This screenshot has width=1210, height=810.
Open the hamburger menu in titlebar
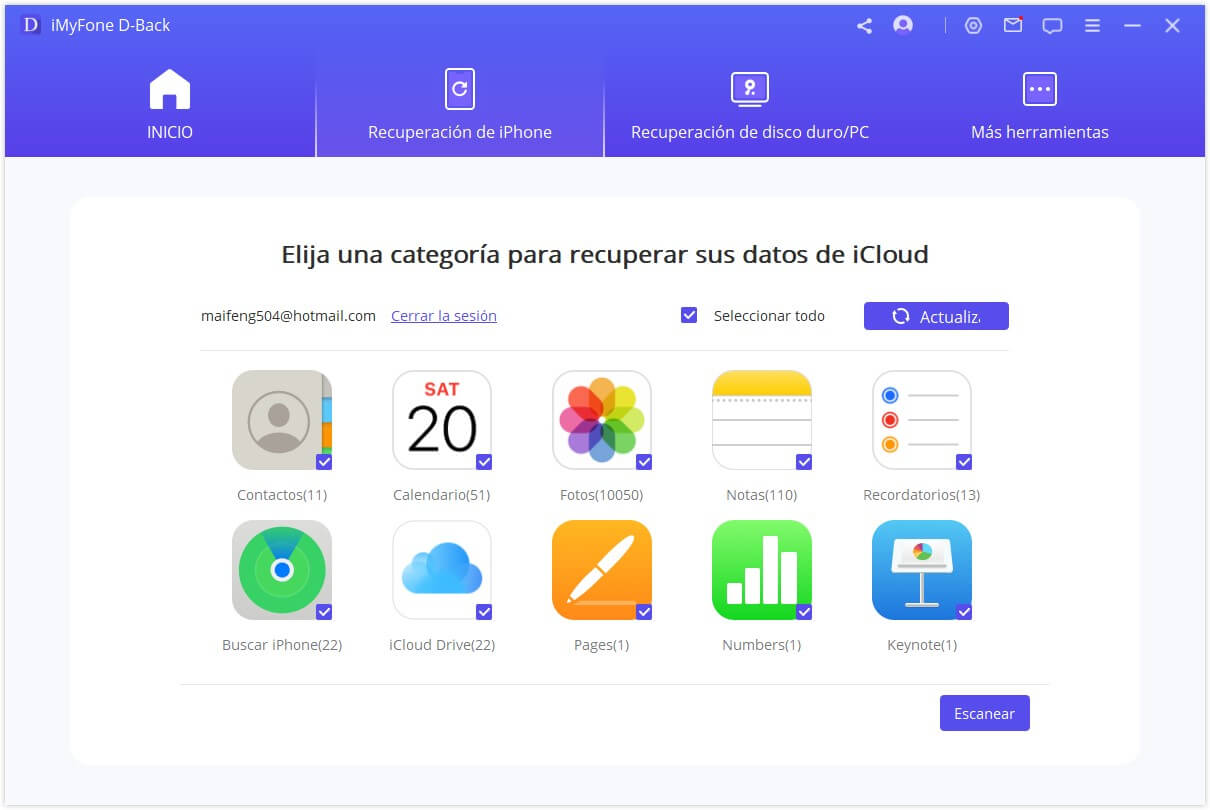point(1092,25)
